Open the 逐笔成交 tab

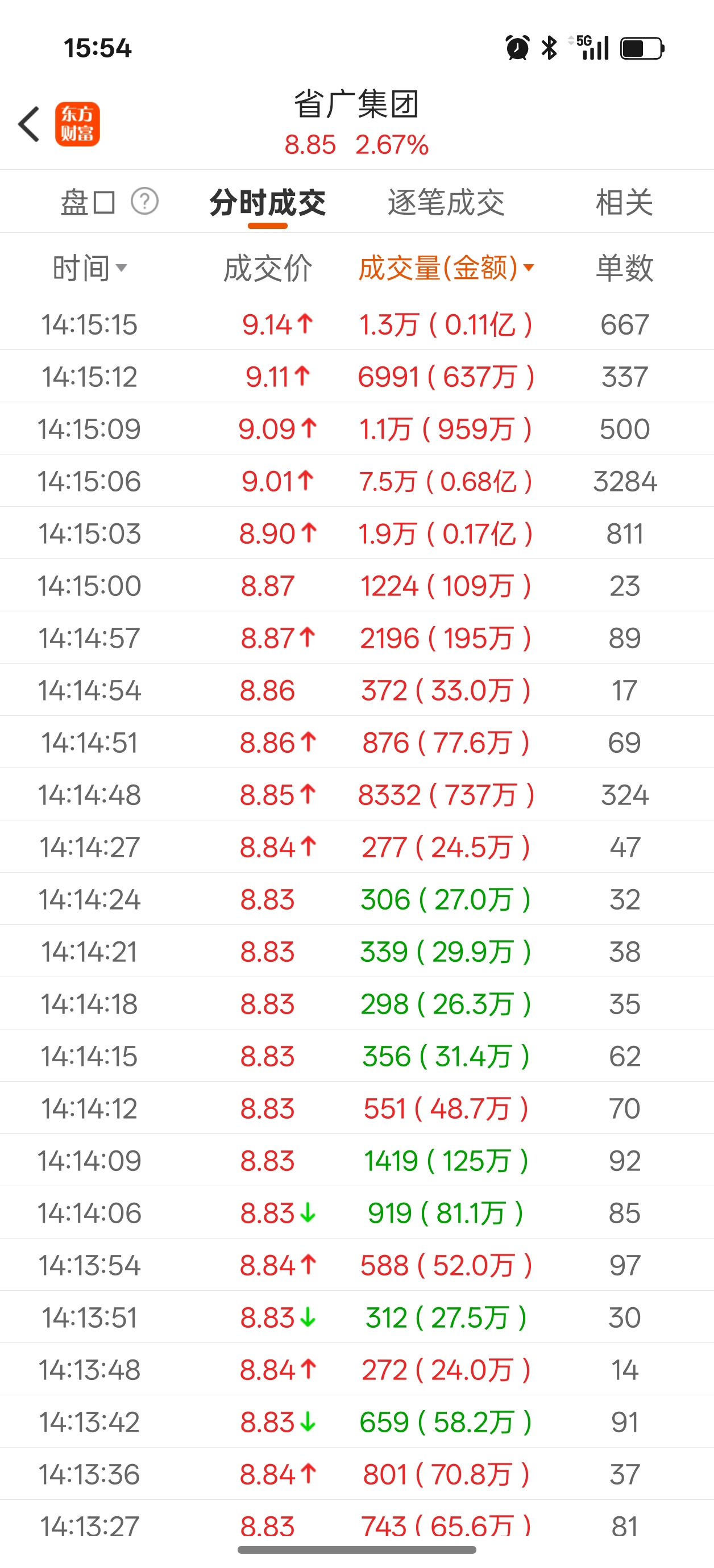(446, 202)
